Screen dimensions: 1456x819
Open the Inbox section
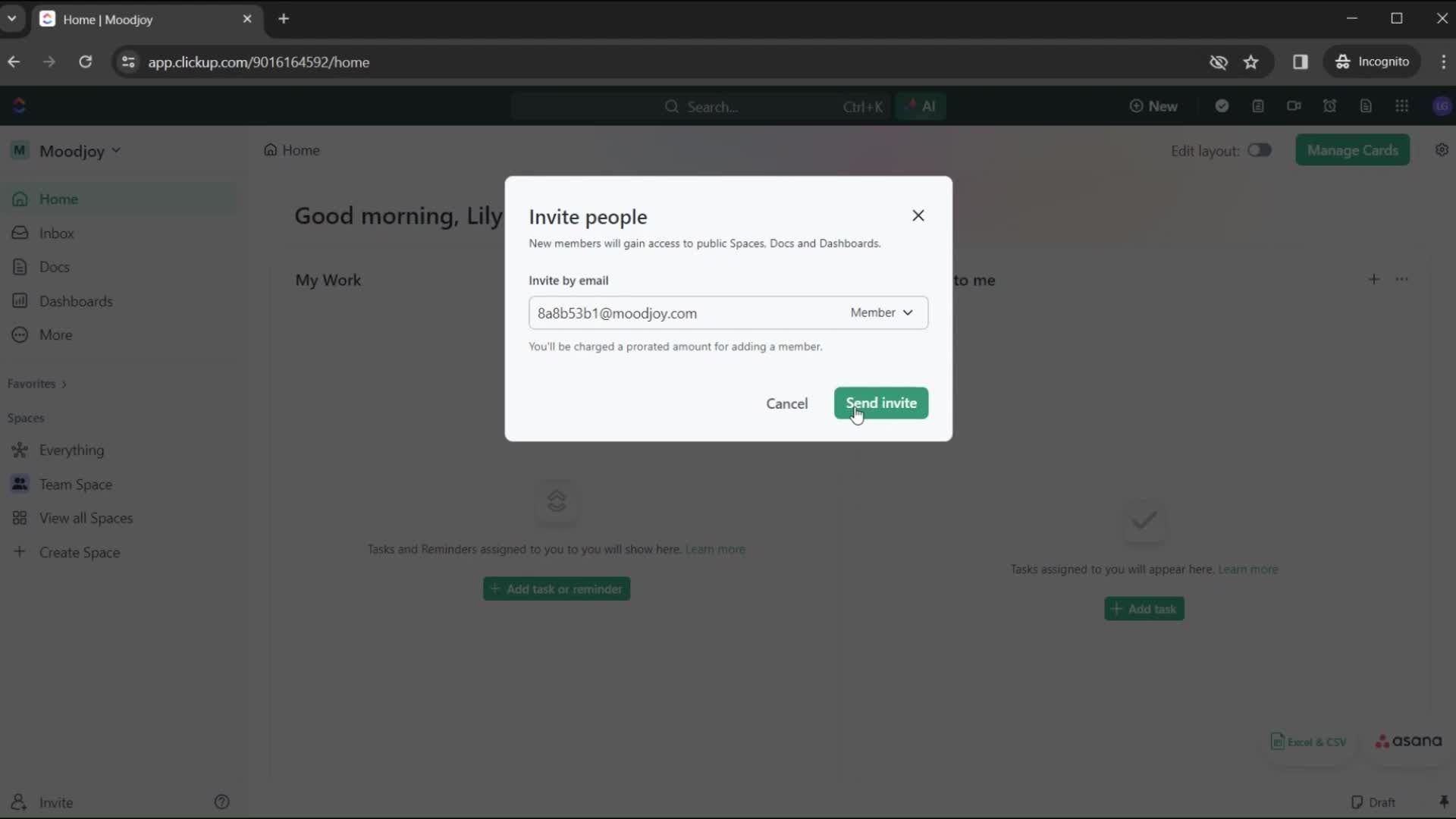(x=56, y=232)
